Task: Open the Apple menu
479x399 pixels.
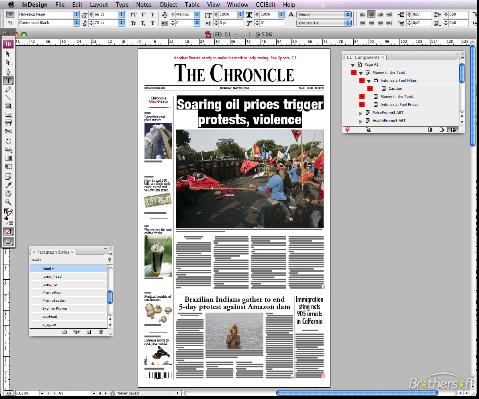Action: tap(11, 4)
